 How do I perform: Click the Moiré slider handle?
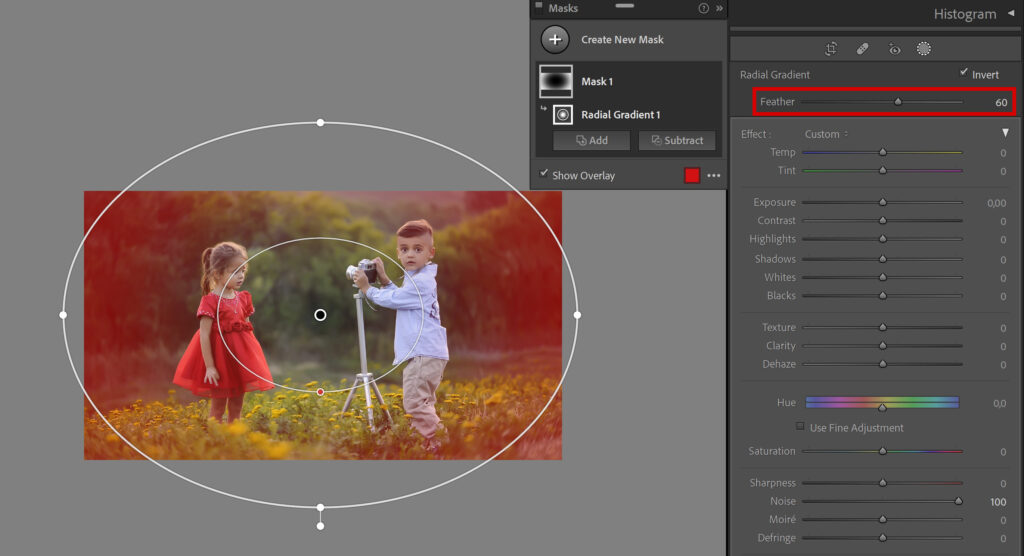883,519
